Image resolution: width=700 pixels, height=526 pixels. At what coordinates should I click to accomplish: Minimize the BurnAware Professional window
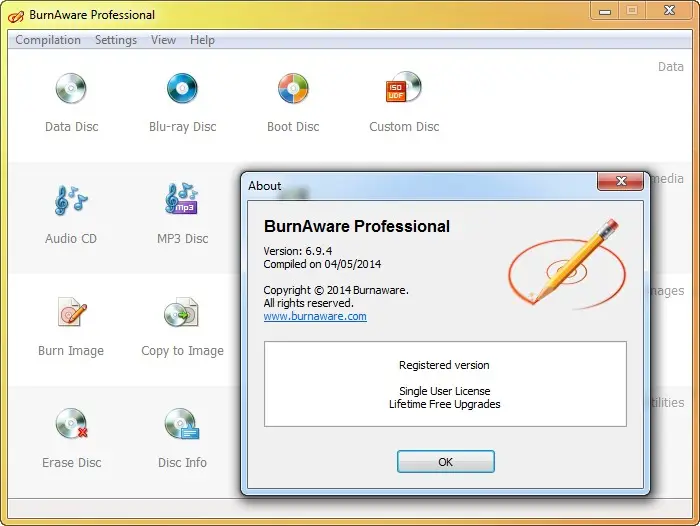click(605, 11)
